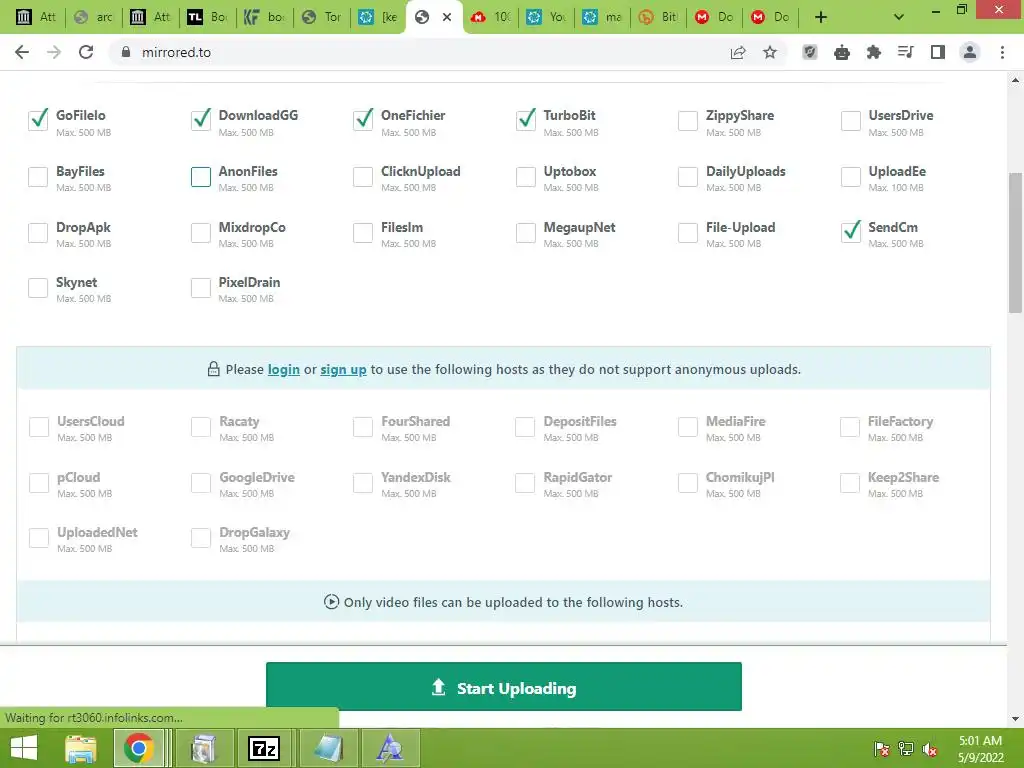Open a new browser tab
1024x768 pixels.
[821, 17]
